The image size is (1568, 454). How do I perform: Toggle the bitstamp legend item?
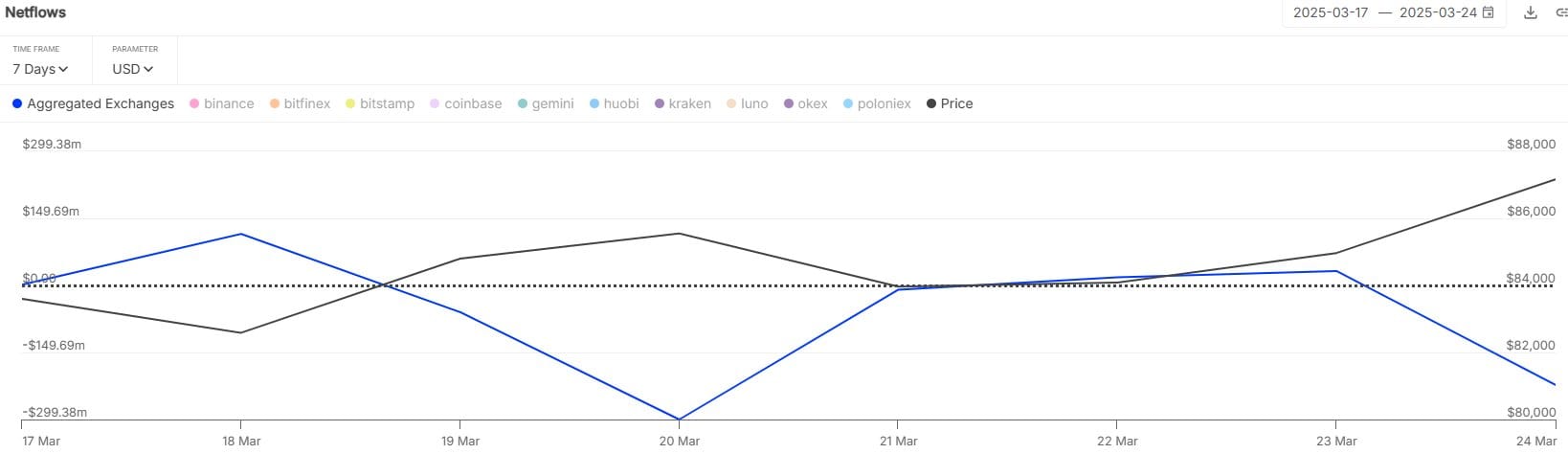(x=380, y=103)
